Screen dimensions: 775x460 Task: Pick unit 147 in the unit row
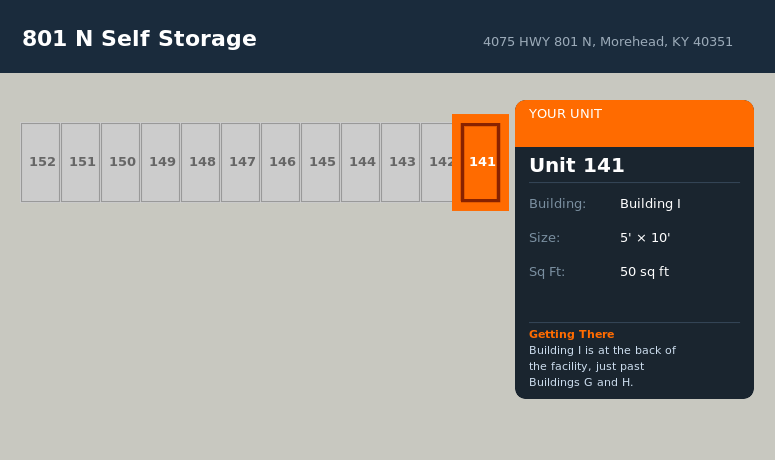241,162
